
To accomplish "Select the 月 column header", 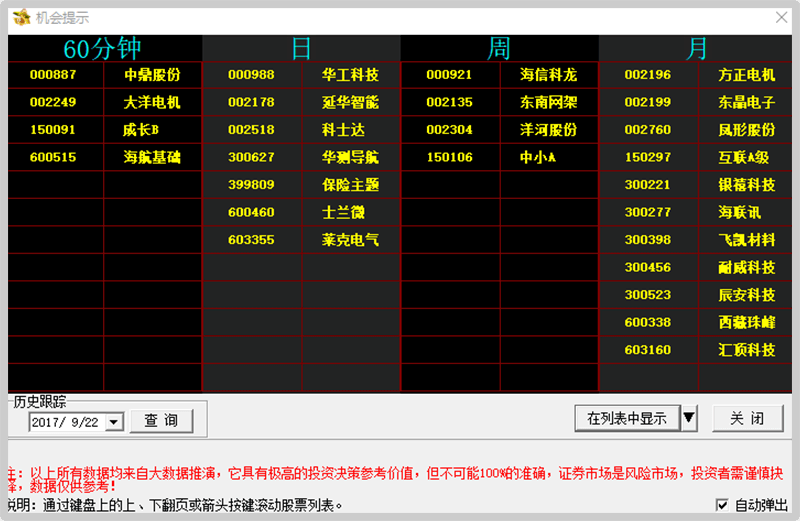I will pos(696,49).
